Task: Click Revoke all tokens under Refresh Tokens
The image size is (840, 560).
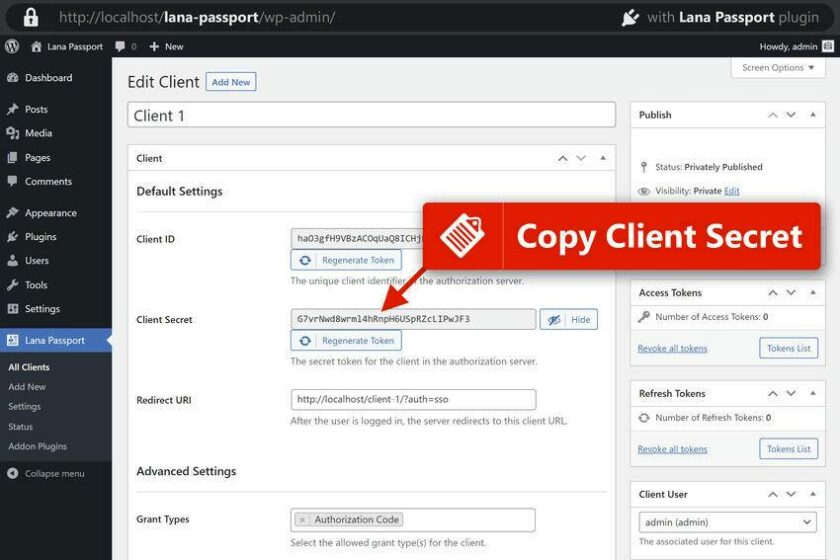Action: point(672,449)
